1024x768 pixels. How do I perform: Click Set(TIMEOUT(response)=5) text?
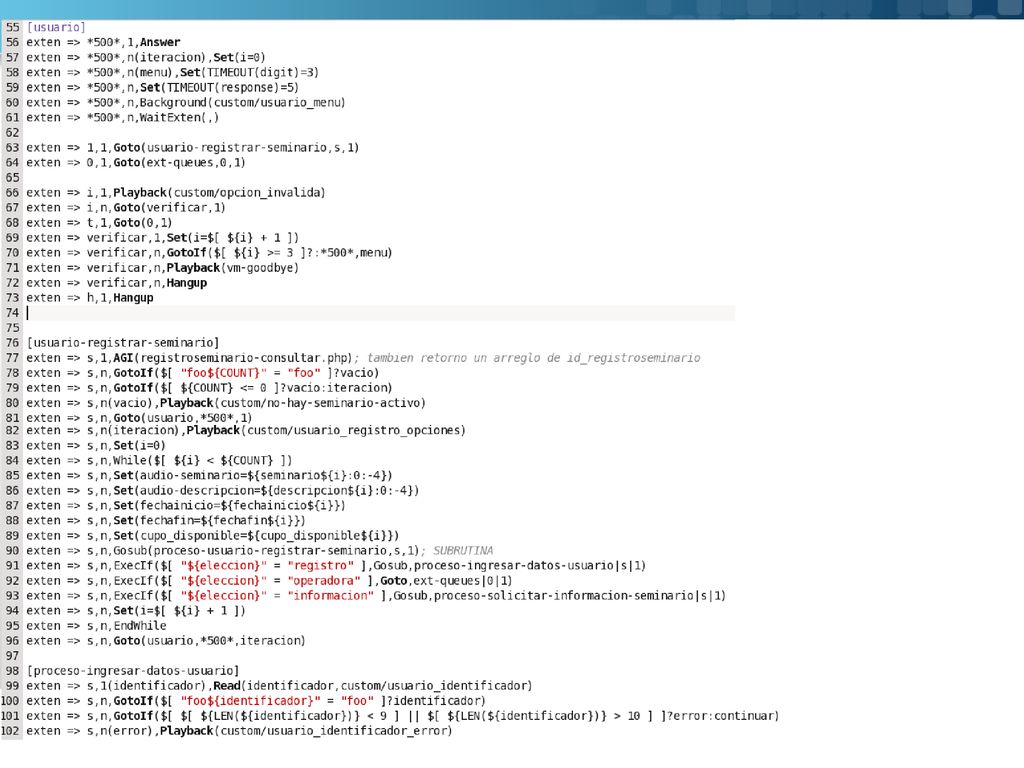point(219,88)
